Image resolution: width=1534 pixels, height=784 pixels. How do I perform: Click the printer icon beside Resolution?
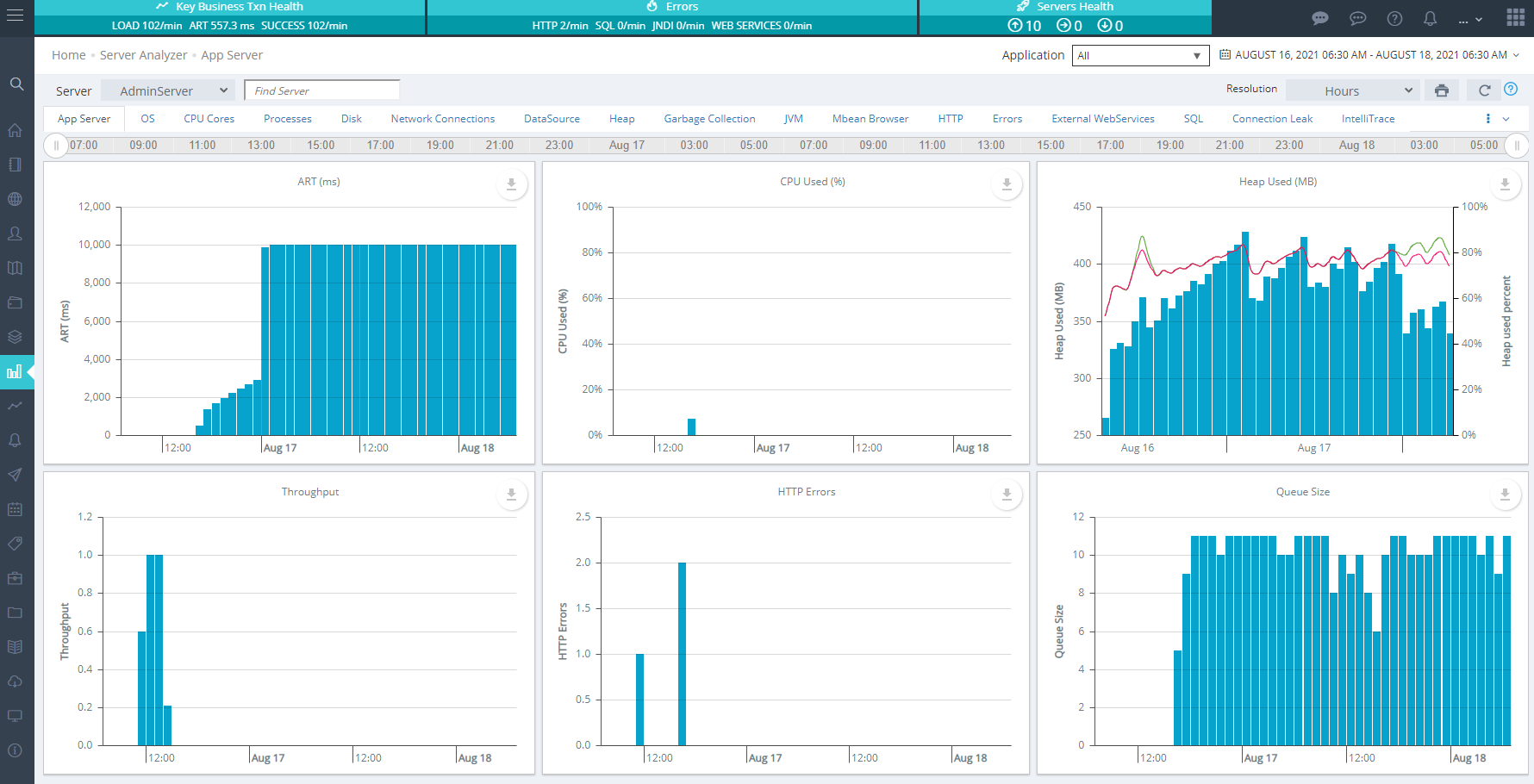1442,90
